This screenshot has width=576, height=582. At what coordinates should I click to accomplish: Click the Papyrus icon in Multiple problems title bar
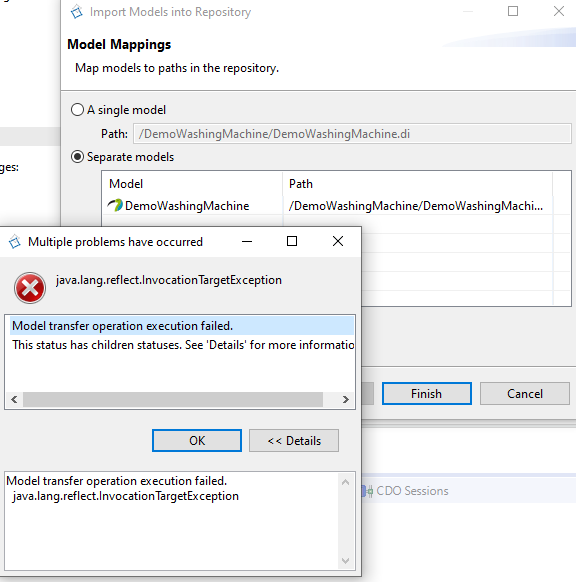(x=14, y=242)
